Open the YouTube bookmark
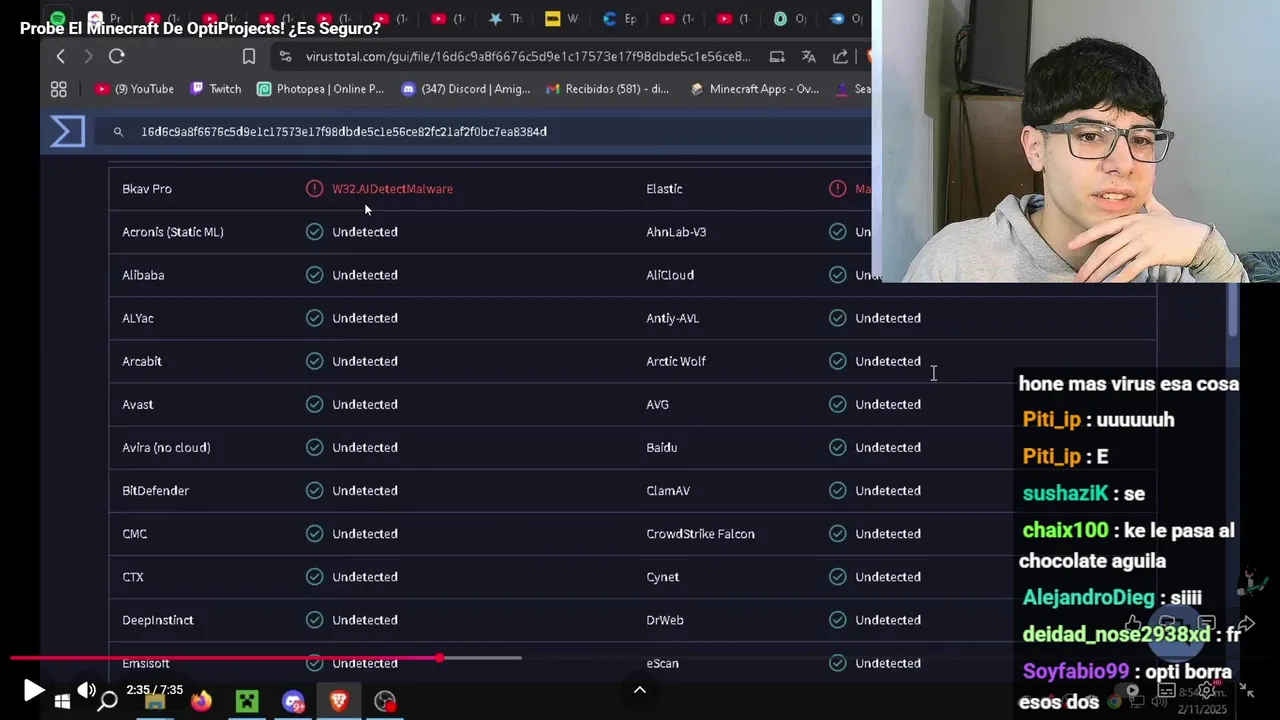Screen dimensions: 1280x720 click(134, 89)
